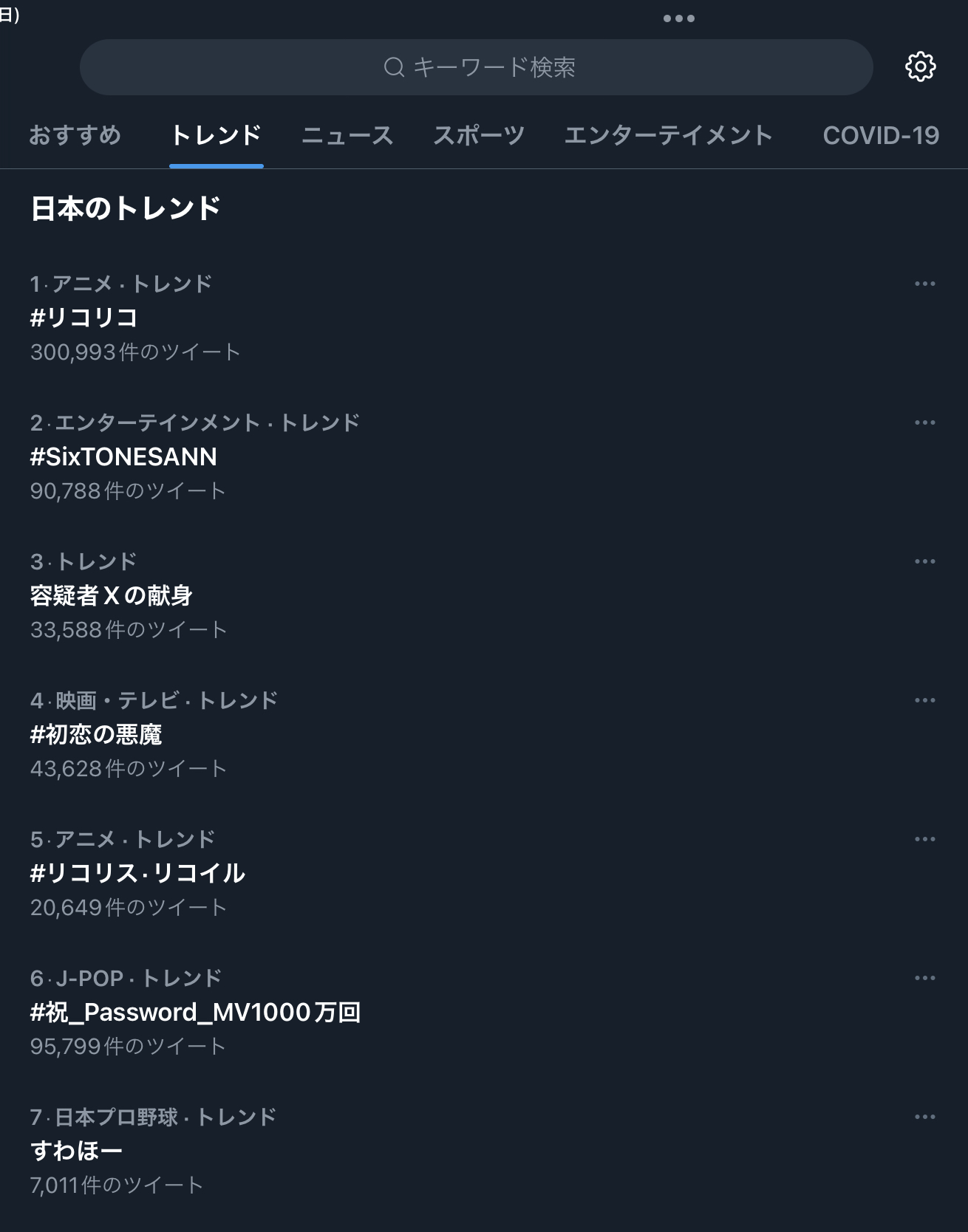Open the three-dot menu at top center

pos(678,18)
